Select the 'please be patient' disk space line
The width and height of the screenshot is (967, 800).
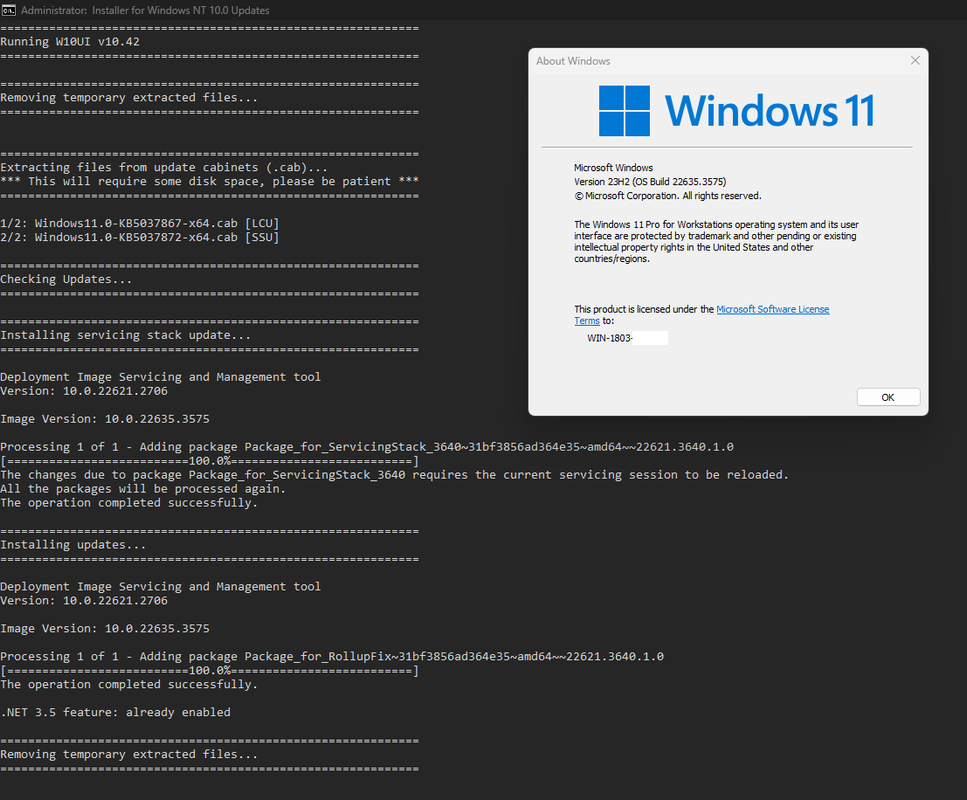[210, 181]
